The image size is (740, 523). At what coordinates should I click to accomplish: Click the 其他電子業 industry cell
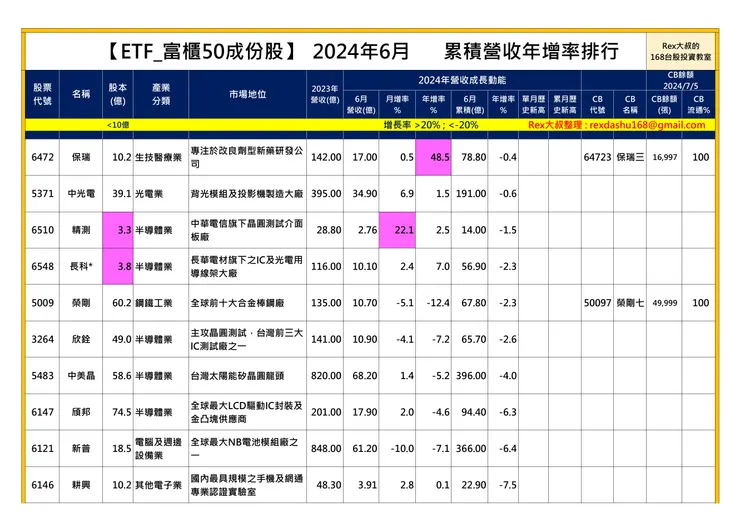pyautogui.click(x=159, y=485)
